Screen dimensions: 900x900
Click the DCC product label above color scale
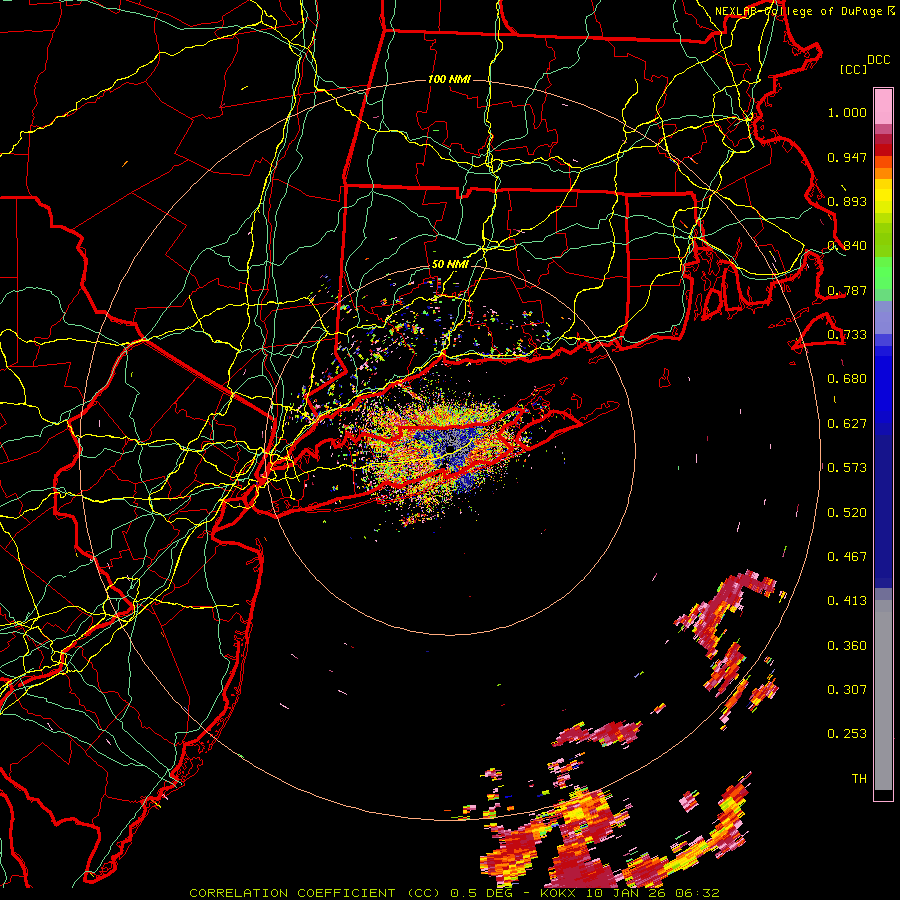[x=878, y=60]
